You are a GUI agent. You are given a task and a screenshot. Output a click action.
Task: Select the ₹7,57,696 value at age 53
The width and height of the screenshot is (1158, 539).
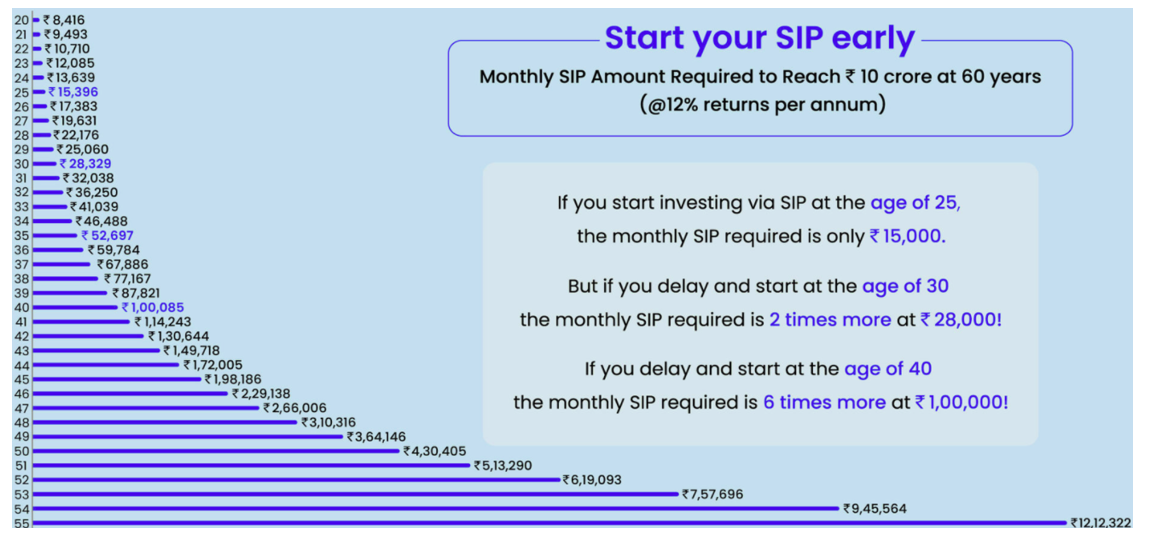(712, 494)
